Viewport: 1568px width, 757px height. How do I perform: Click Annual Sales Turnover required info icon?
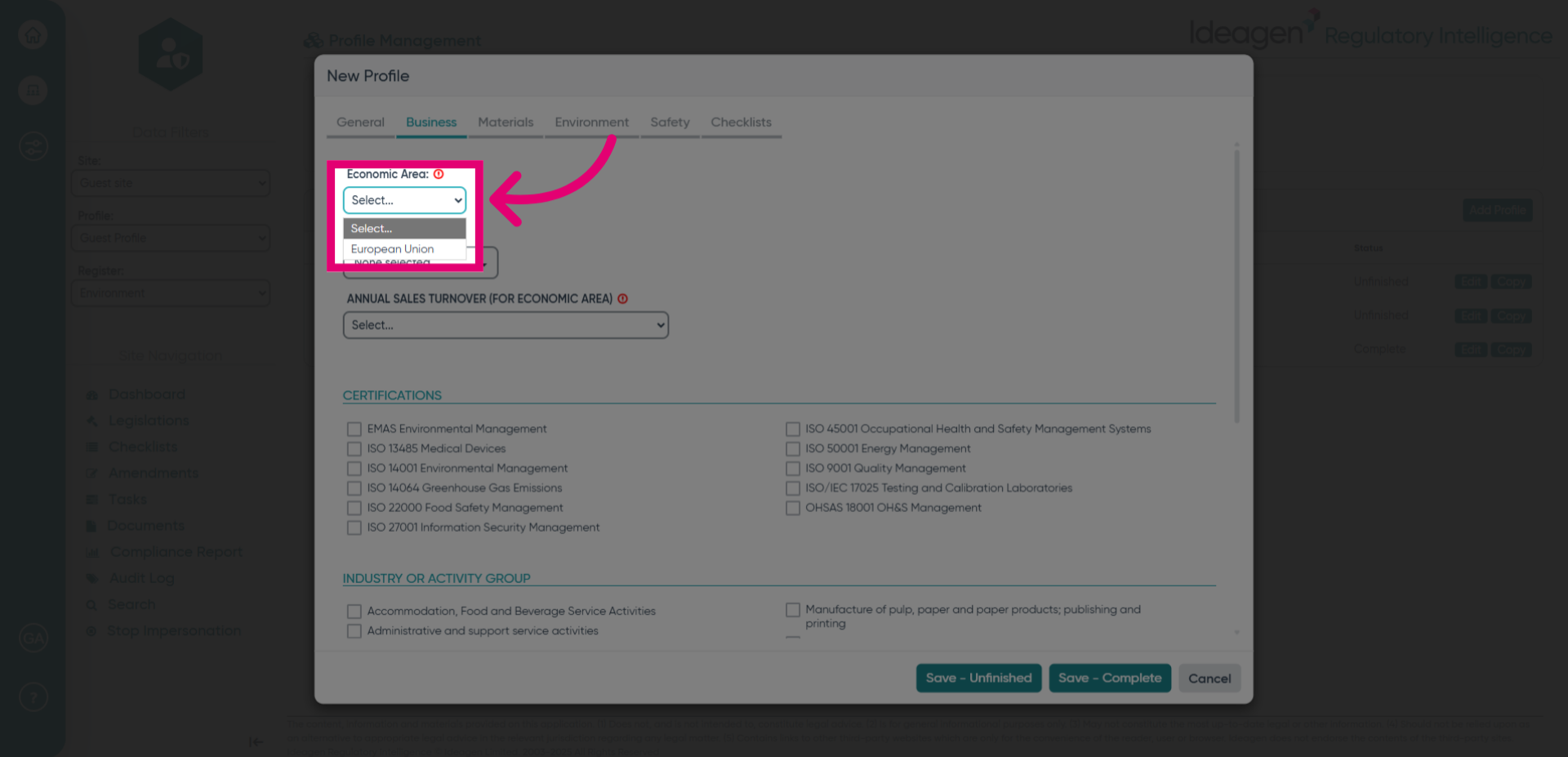[622, 299]
